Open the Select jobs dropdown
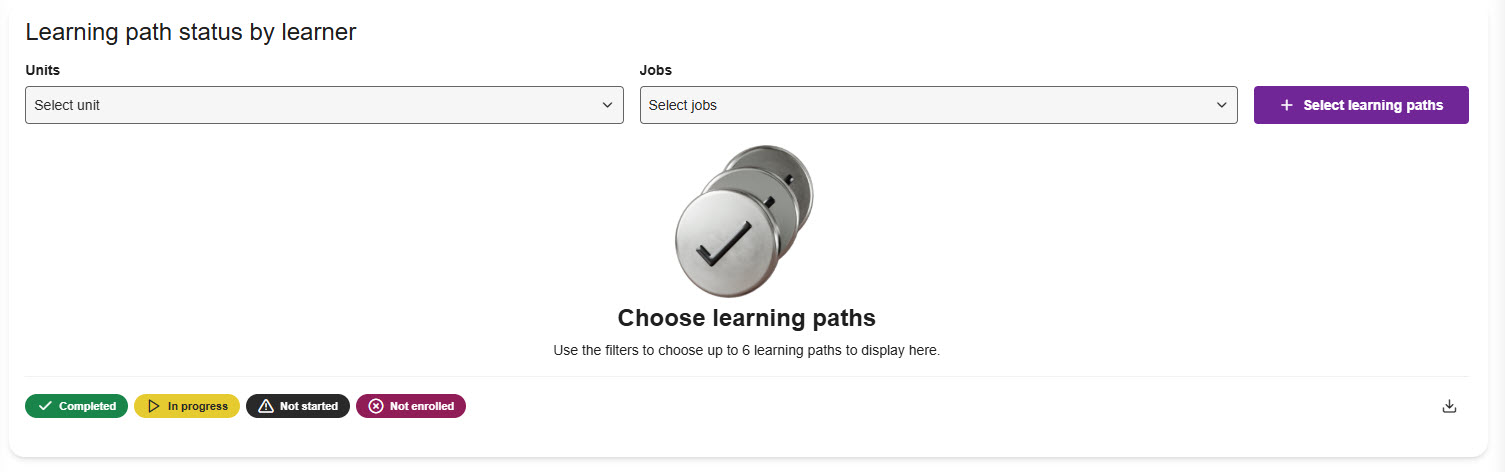 click(938, 105)
